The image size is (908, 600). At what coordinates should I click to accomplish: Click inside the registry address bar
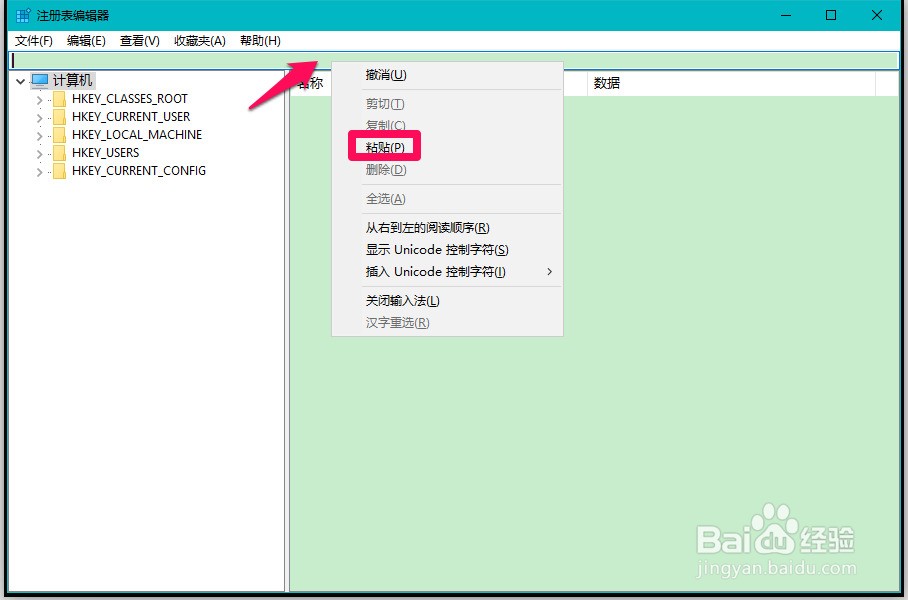click(454, 60)
